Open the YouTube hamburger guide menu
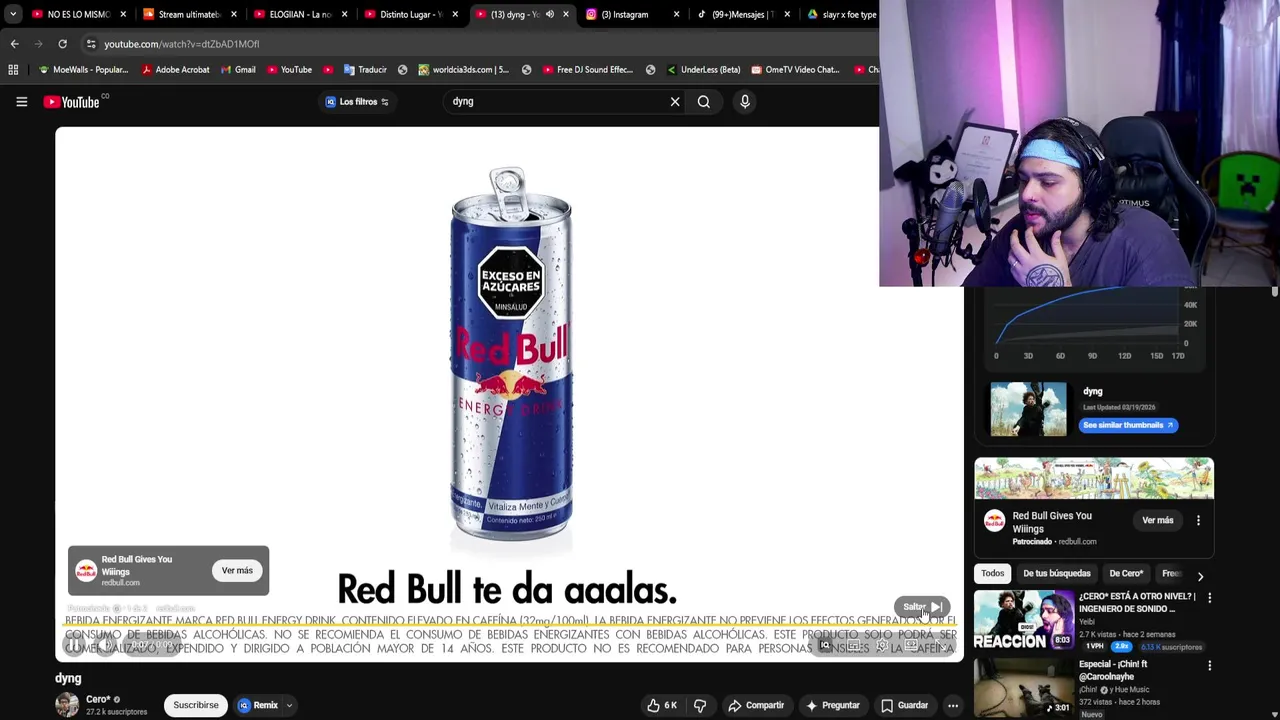Image resolution: width=1280 pixels, height=720 pixels. pos(21,101)
